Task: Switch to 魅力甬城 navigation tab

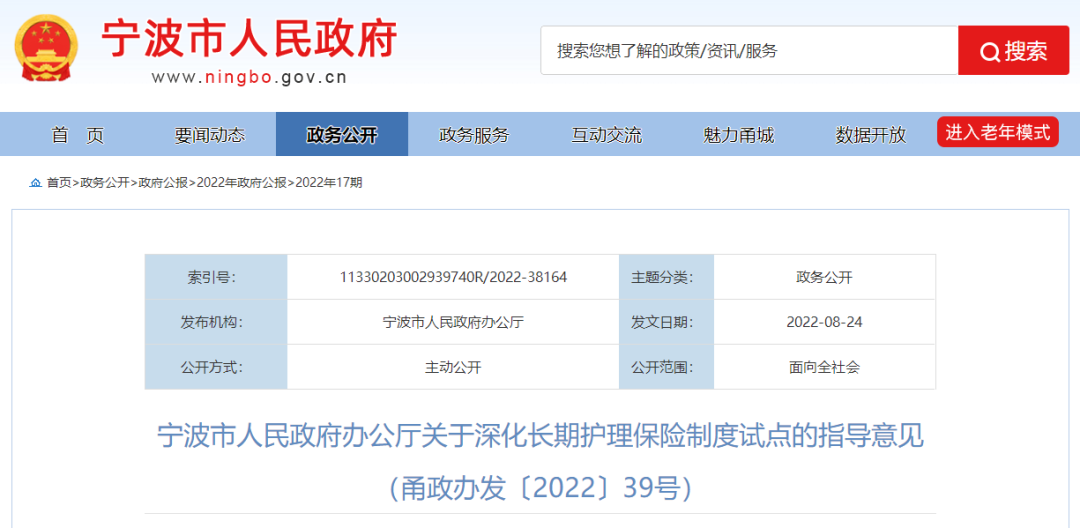Action: point(738,135)
